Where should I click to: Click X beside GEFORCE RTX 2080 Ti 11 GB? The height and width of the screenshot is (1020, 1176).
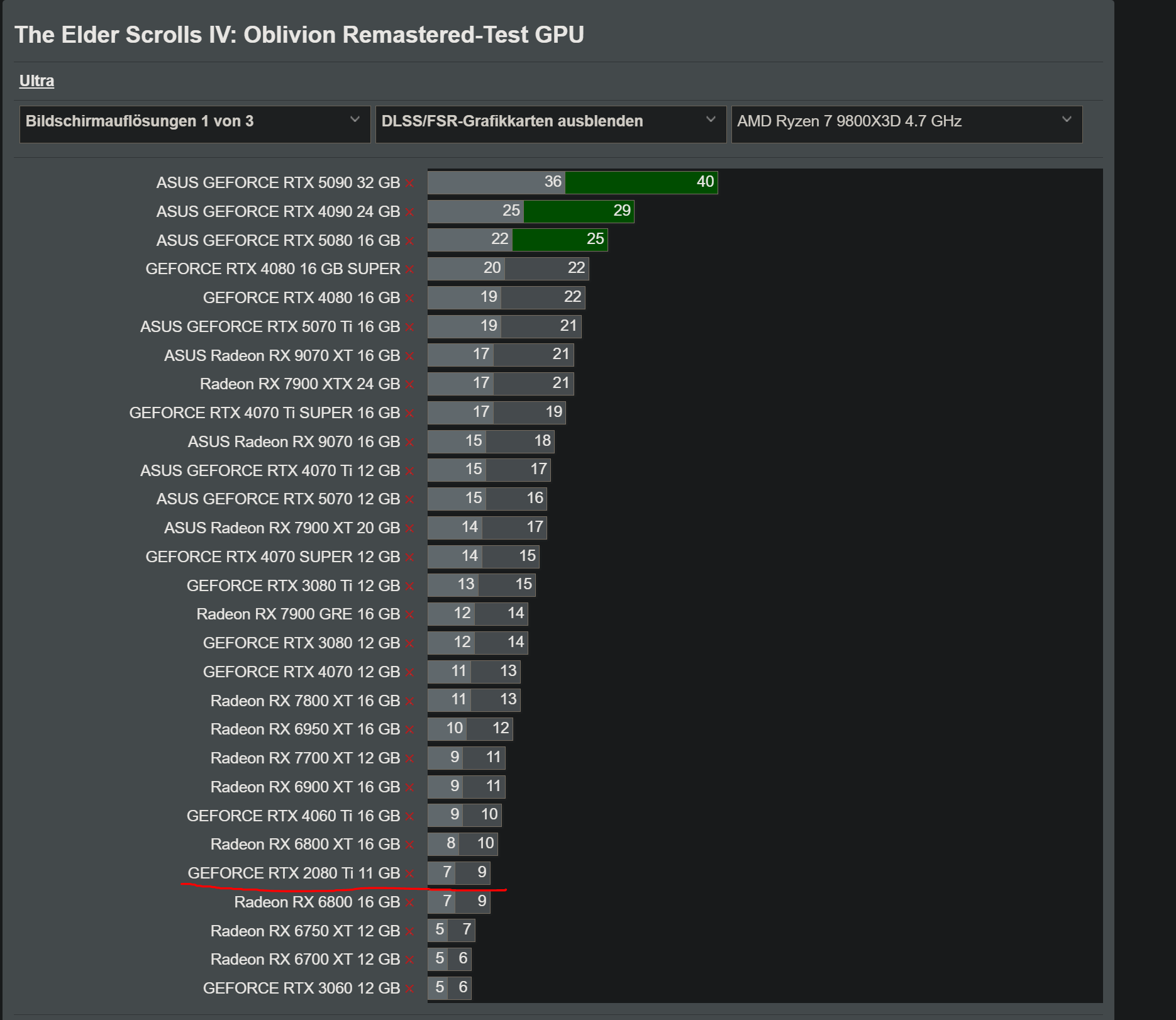(410, 874)
